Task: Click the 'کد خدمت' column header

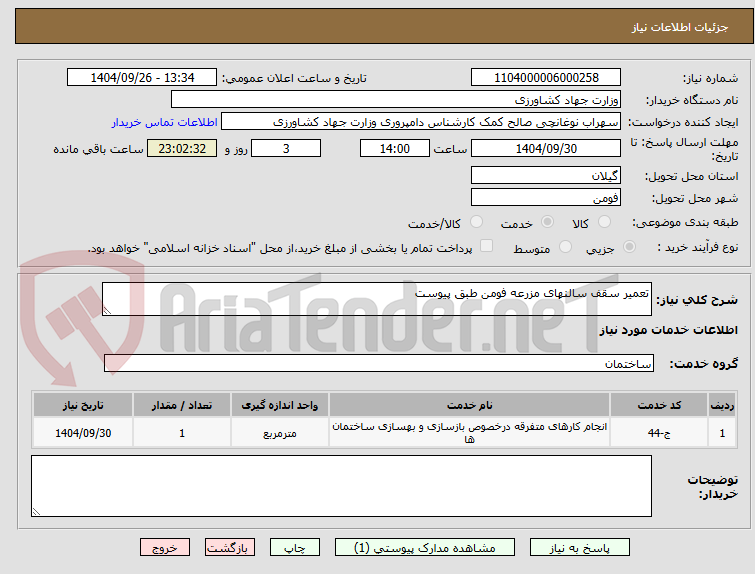Action: [x=659, y=405]
